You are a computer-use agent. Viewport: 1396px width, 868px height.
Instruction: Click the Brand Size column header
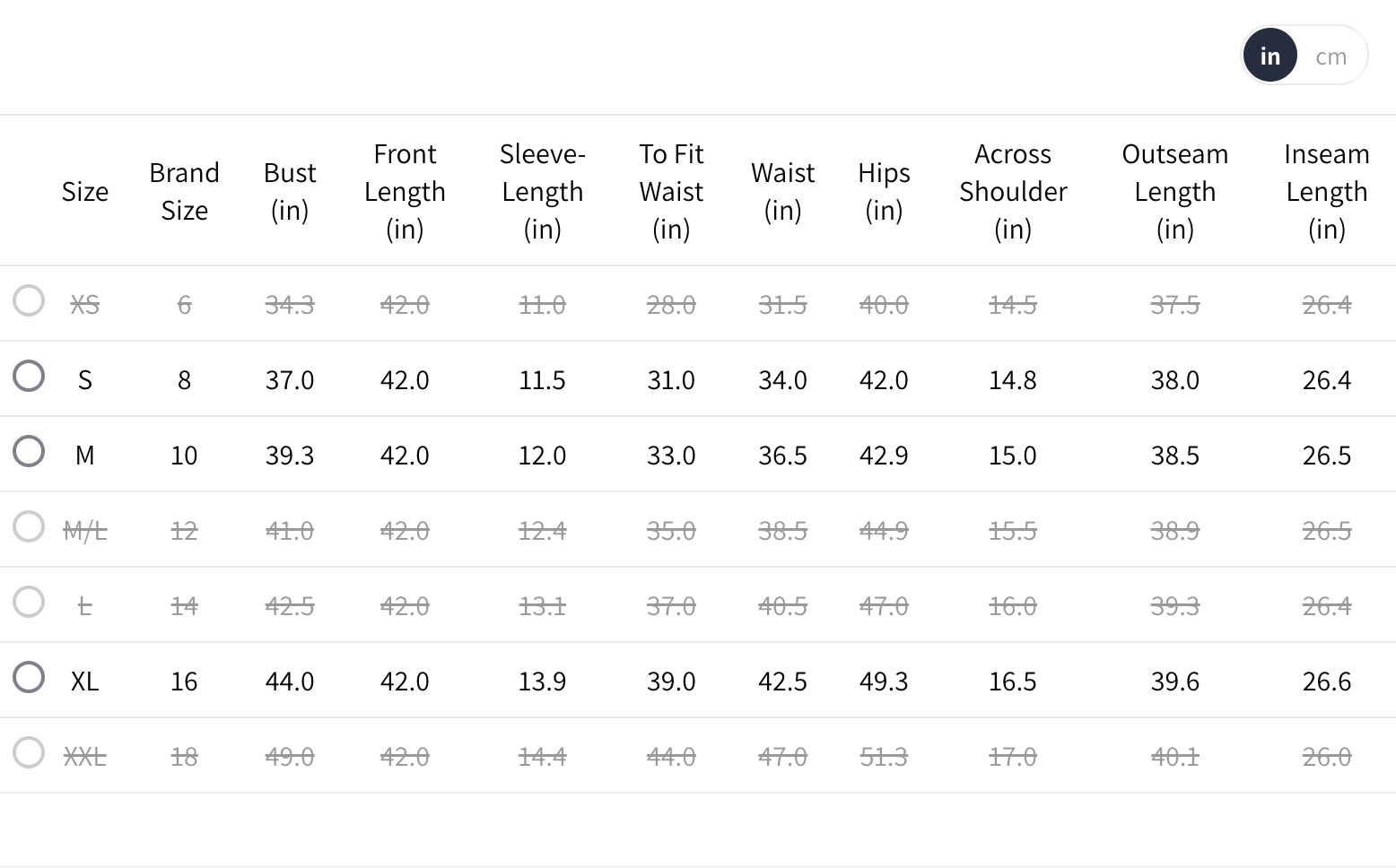click(x=184, y=191)
